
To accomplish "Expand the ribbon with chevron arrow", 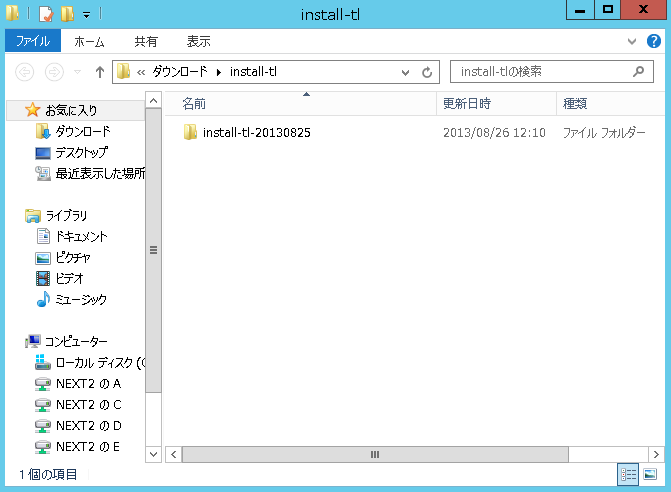I will [631, 41].
